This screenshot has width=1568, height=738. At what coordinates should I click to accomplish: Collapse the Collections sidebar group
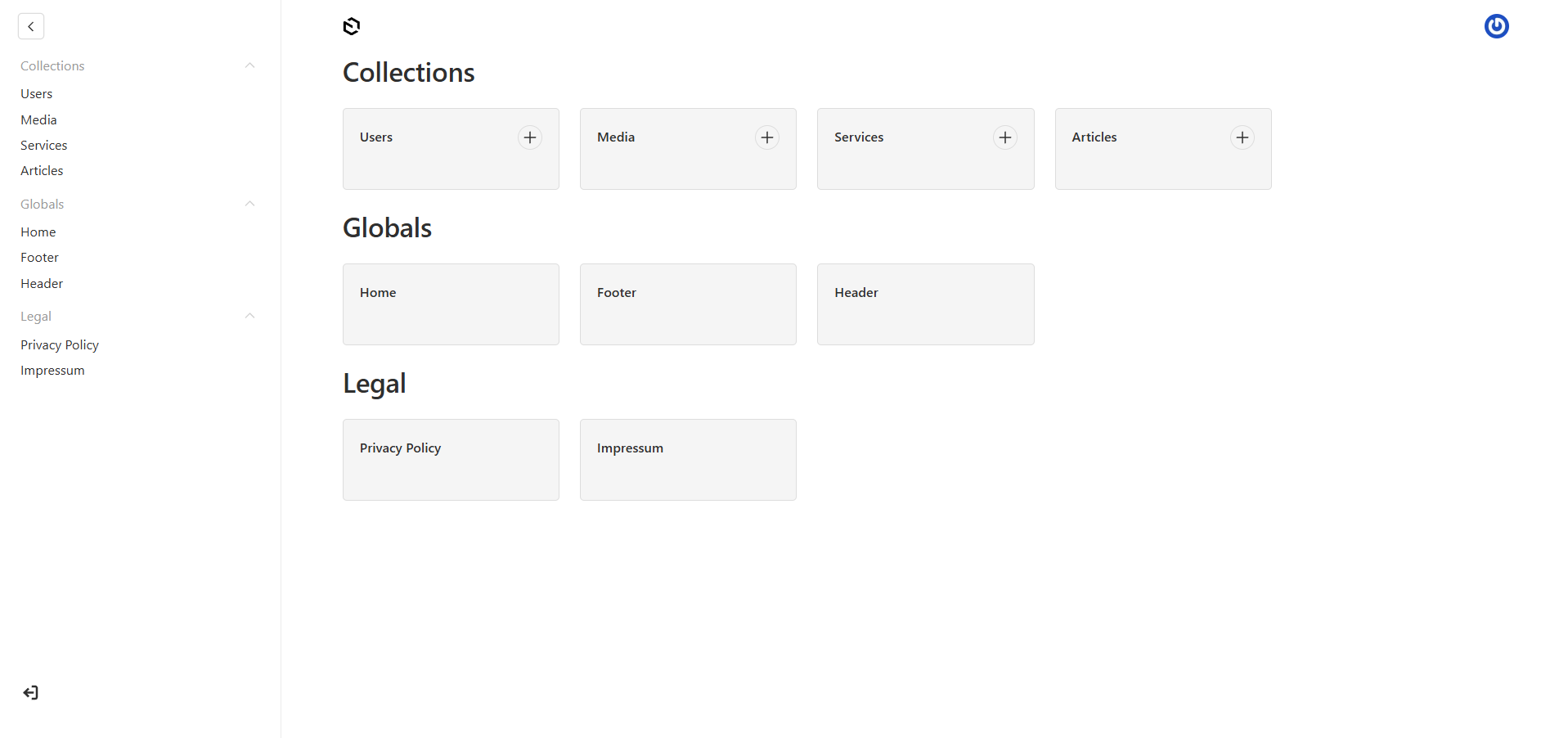tap(250, 65)
